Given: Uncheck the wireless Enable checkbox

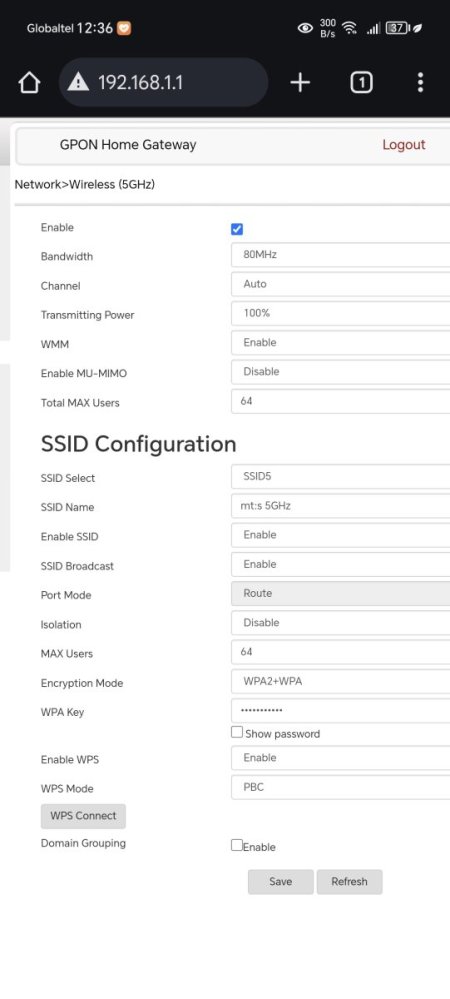Looking at the screenshot, I should click(x=237, y=229).
